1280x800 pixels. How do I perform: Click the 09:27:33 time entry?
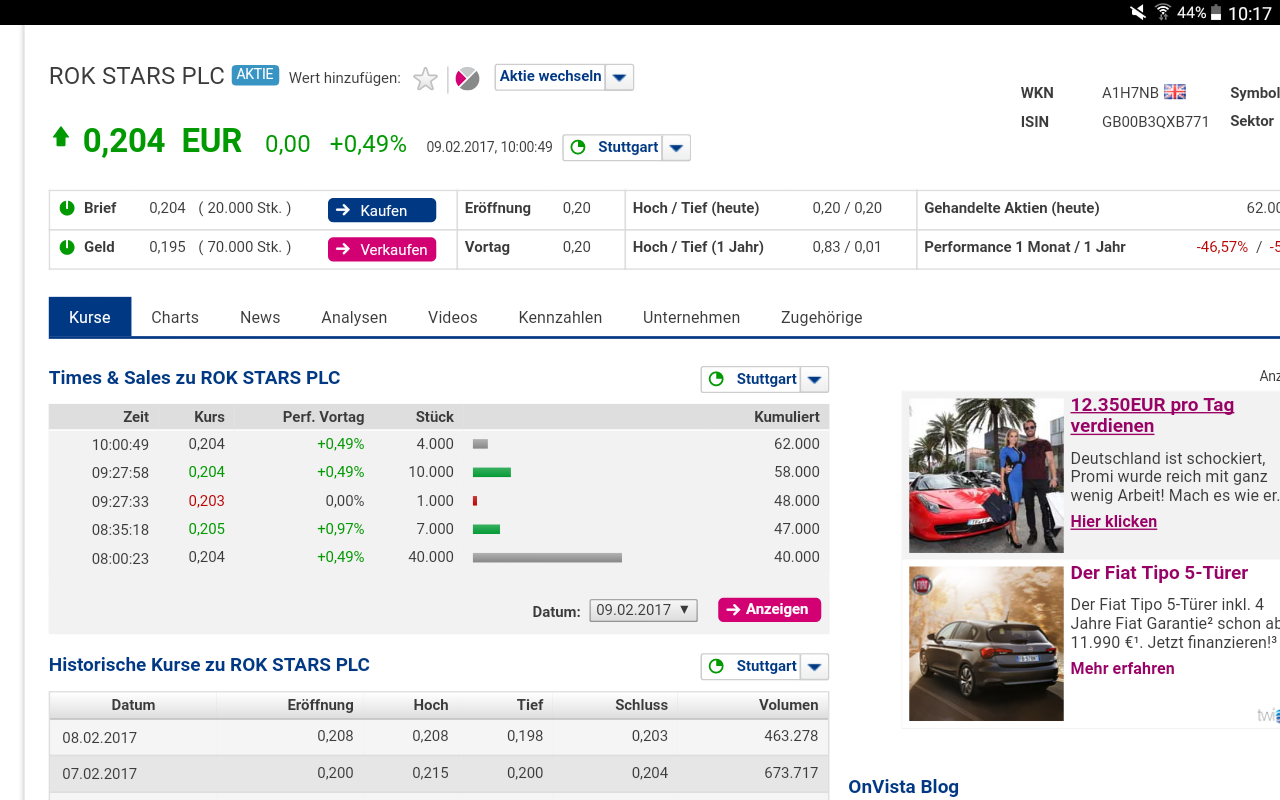point(120,502)
